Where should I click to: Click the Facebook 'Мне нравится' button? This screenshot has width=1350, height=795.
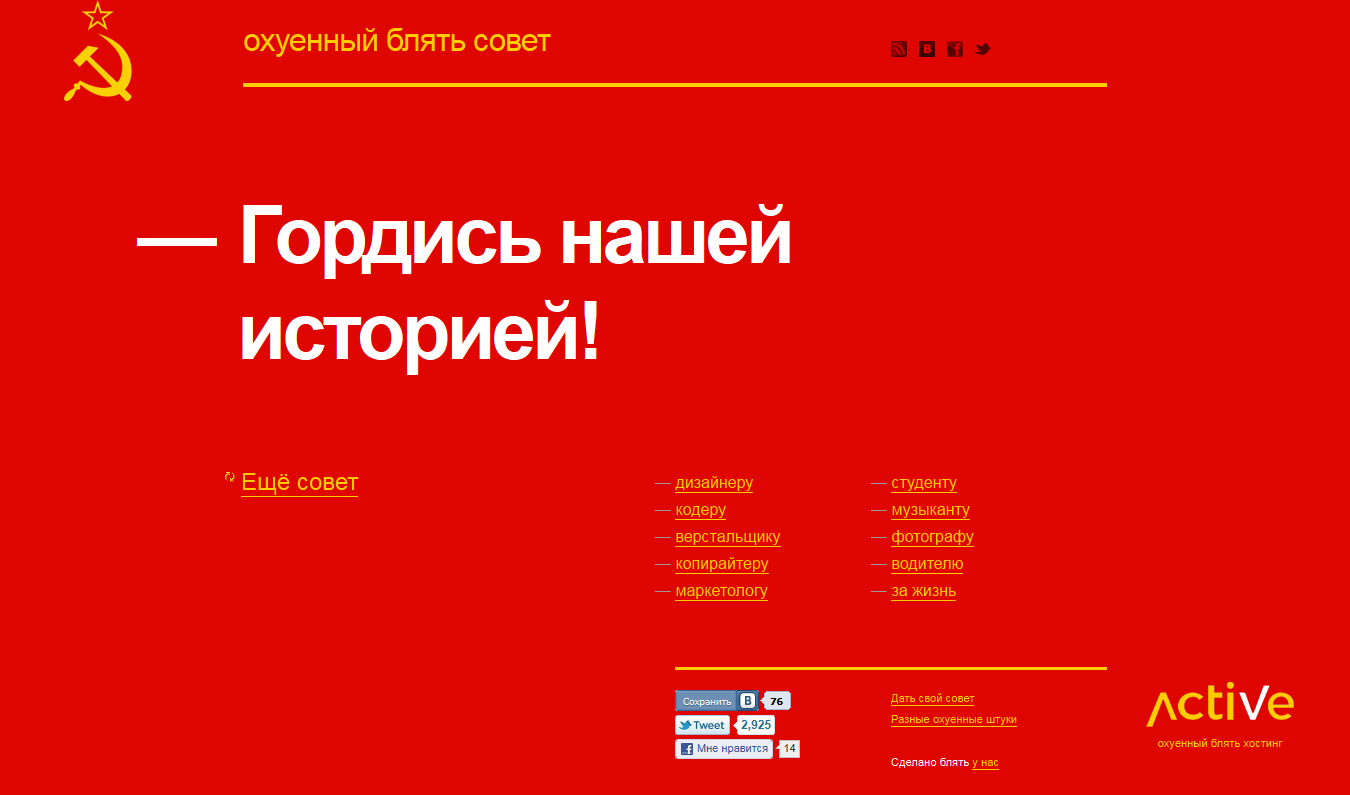724,749
